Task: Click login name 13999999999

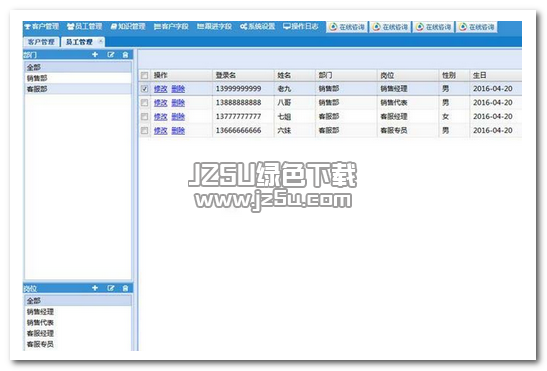Action: tap(238, 89)
